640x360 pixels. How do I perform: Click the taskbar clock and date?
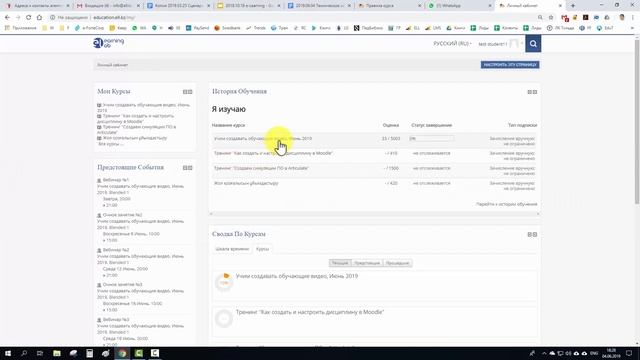pyautogui.click(x=611, y=353)
